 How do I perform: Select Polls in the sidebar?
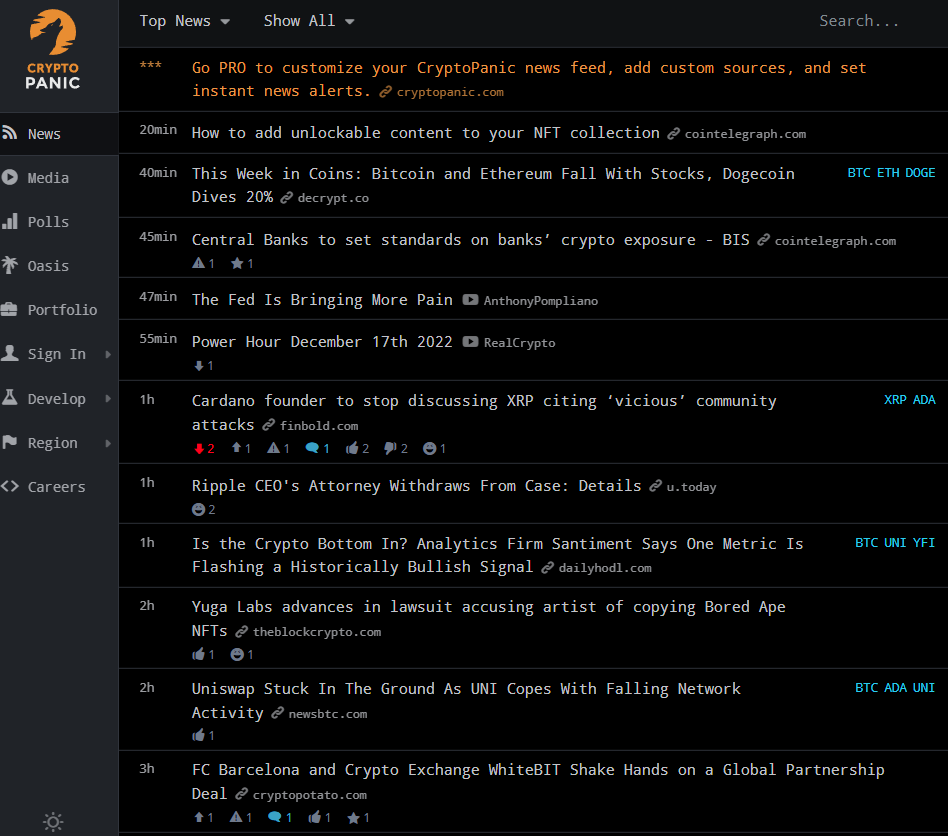coord(59,222)
